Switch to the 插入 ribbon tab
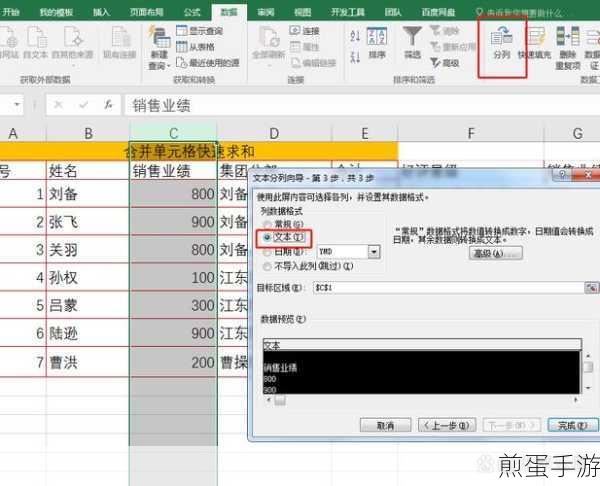This screenshot has width=600, height=486. click(101, 12)
